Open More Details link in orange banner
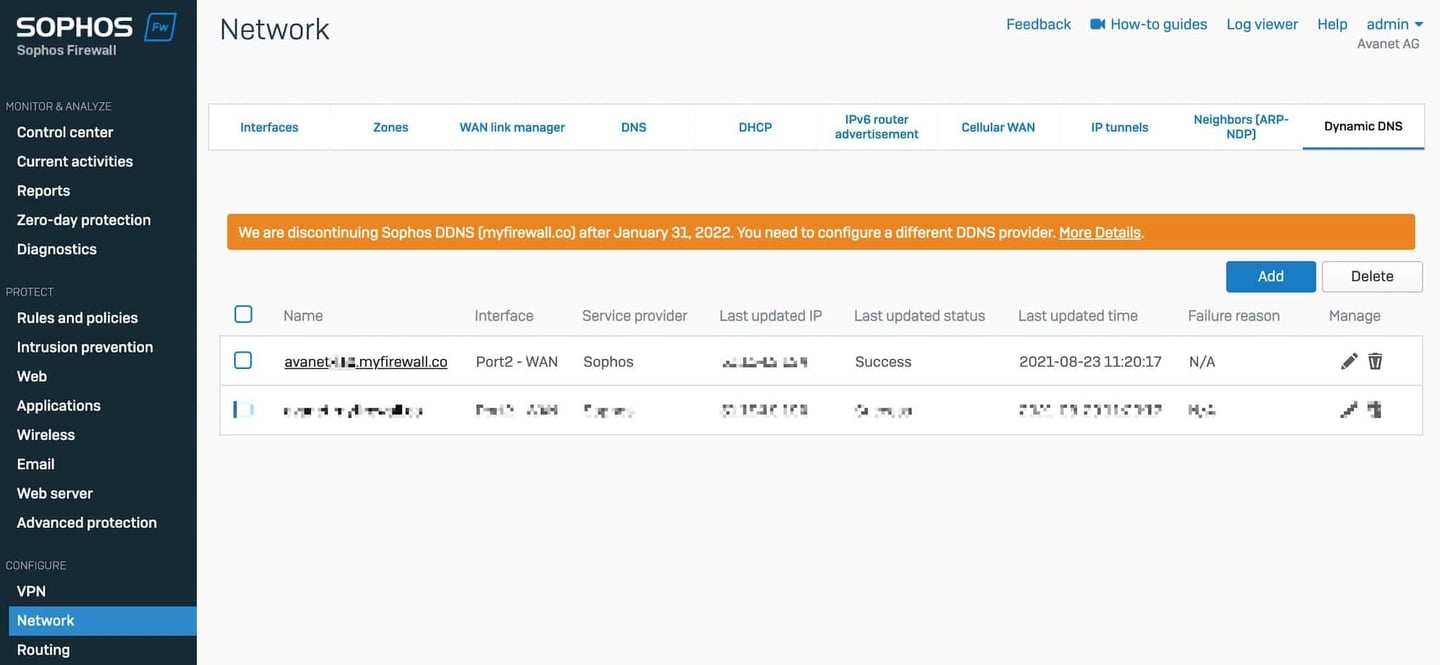1440x665 pixels. 1100,232
